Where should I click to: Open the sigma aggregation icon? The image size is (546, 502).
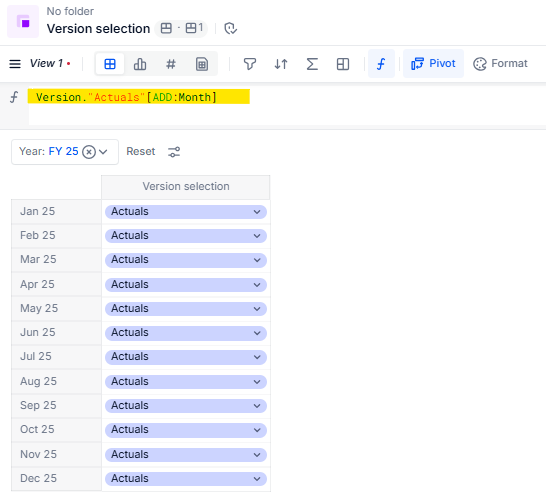point(312,64)
